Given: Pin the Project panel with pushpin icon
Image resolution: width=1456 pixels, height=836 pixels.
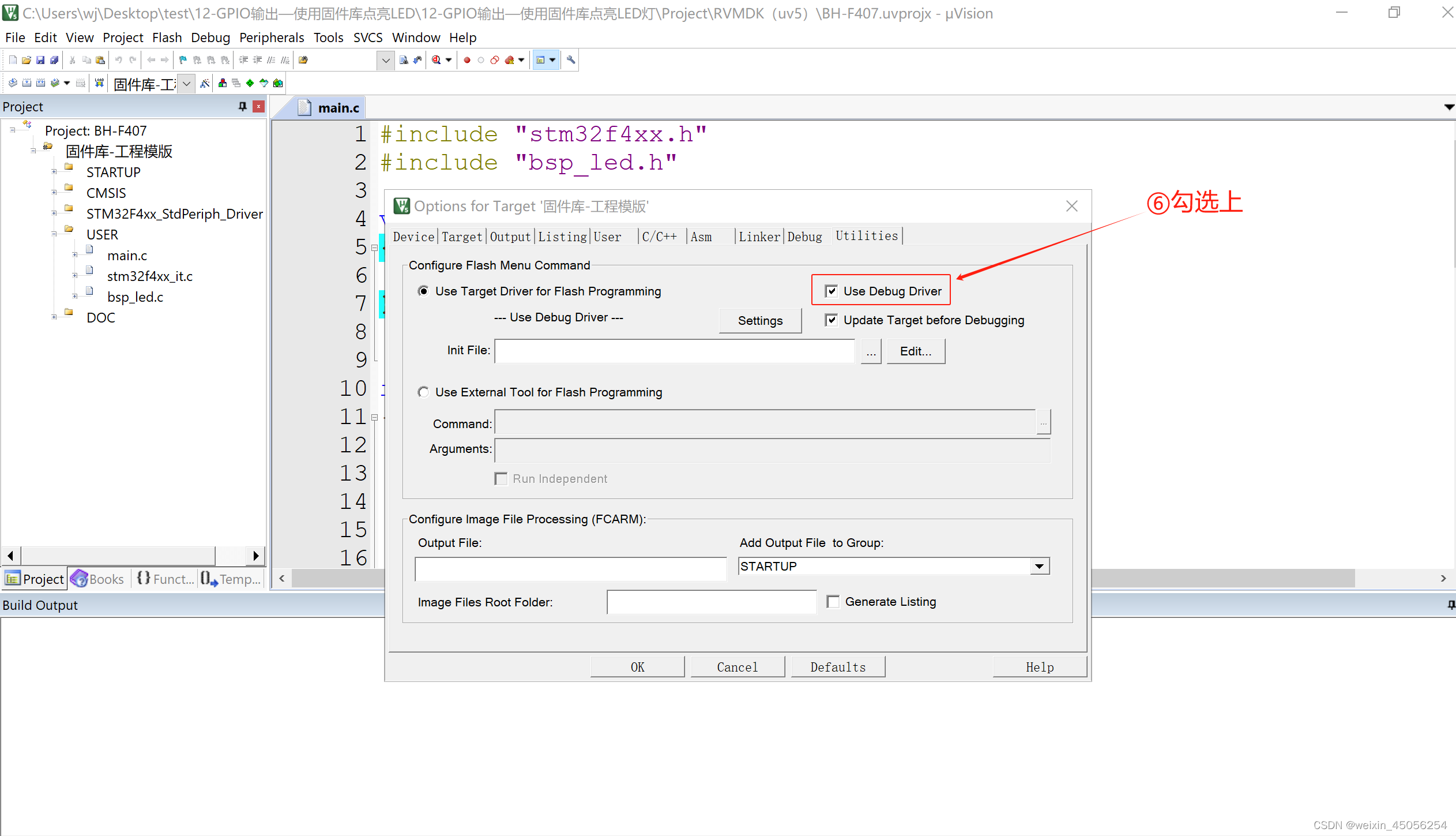Looking at the screenshot, I should [x=243, y=106].
